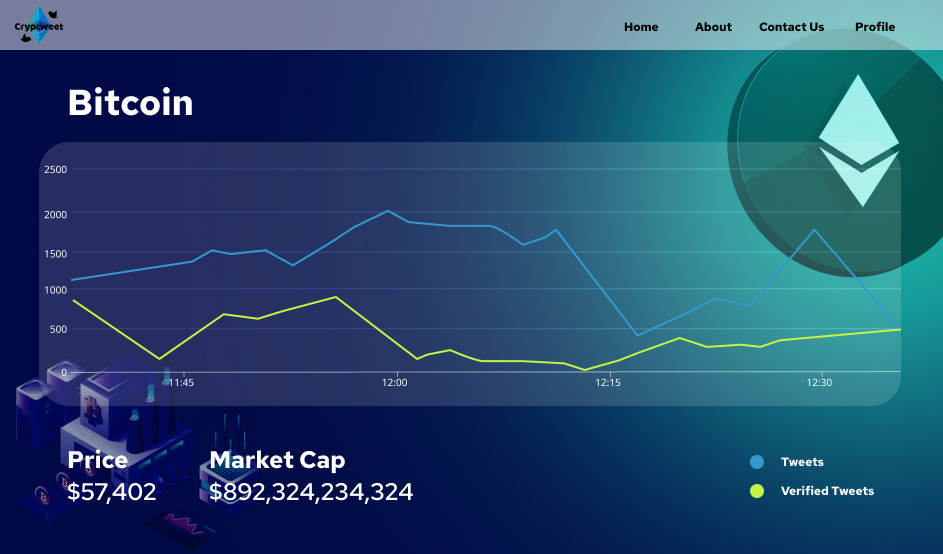Click the Price label

[x=97, y=460]
